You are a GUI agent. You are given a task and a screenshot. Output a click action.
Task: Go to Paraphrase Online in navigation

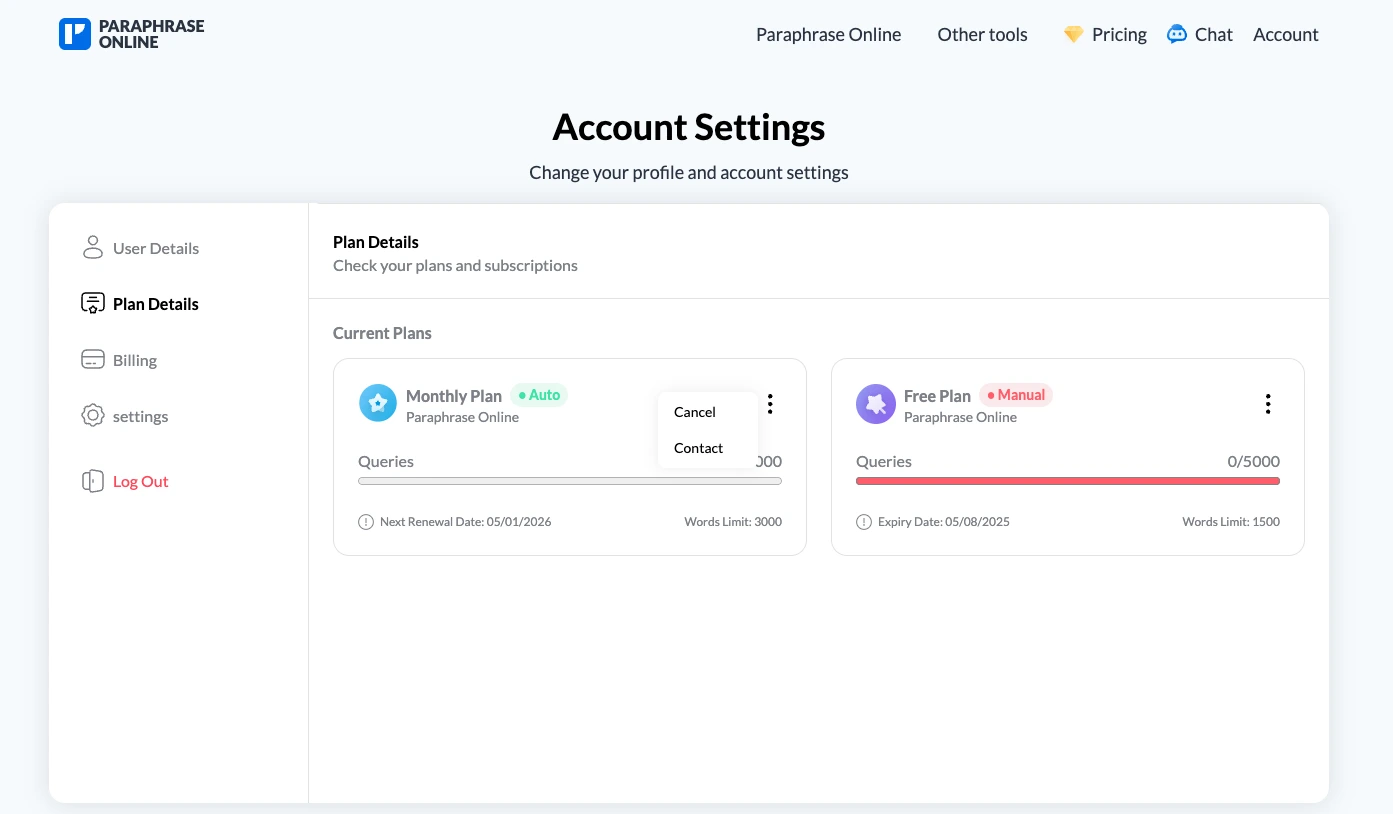tap(828, 34)
